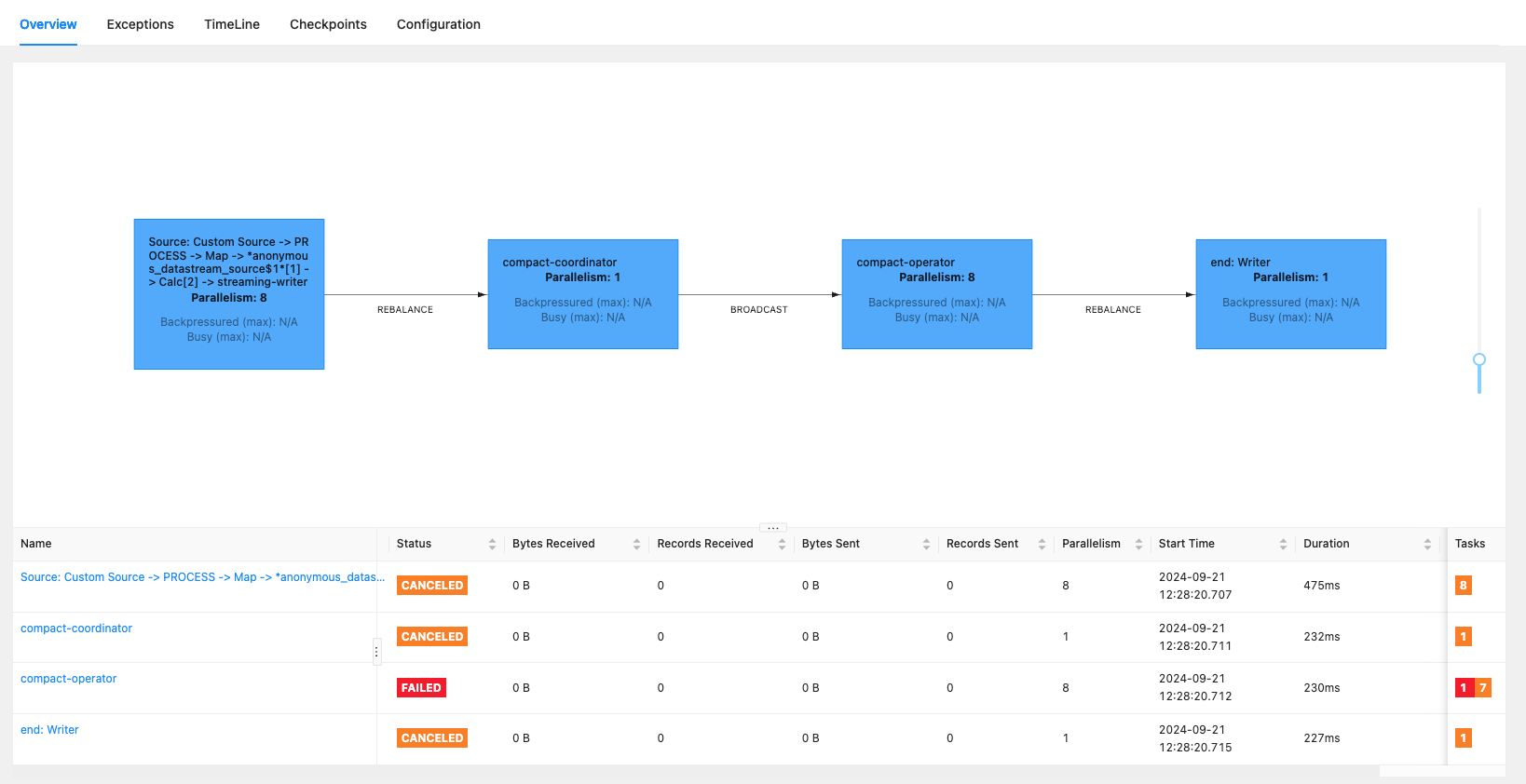Sort by Start Time arrows
Image resolution: width=1526 pixels, height=784 pixels.
[x=1283, y=545]
